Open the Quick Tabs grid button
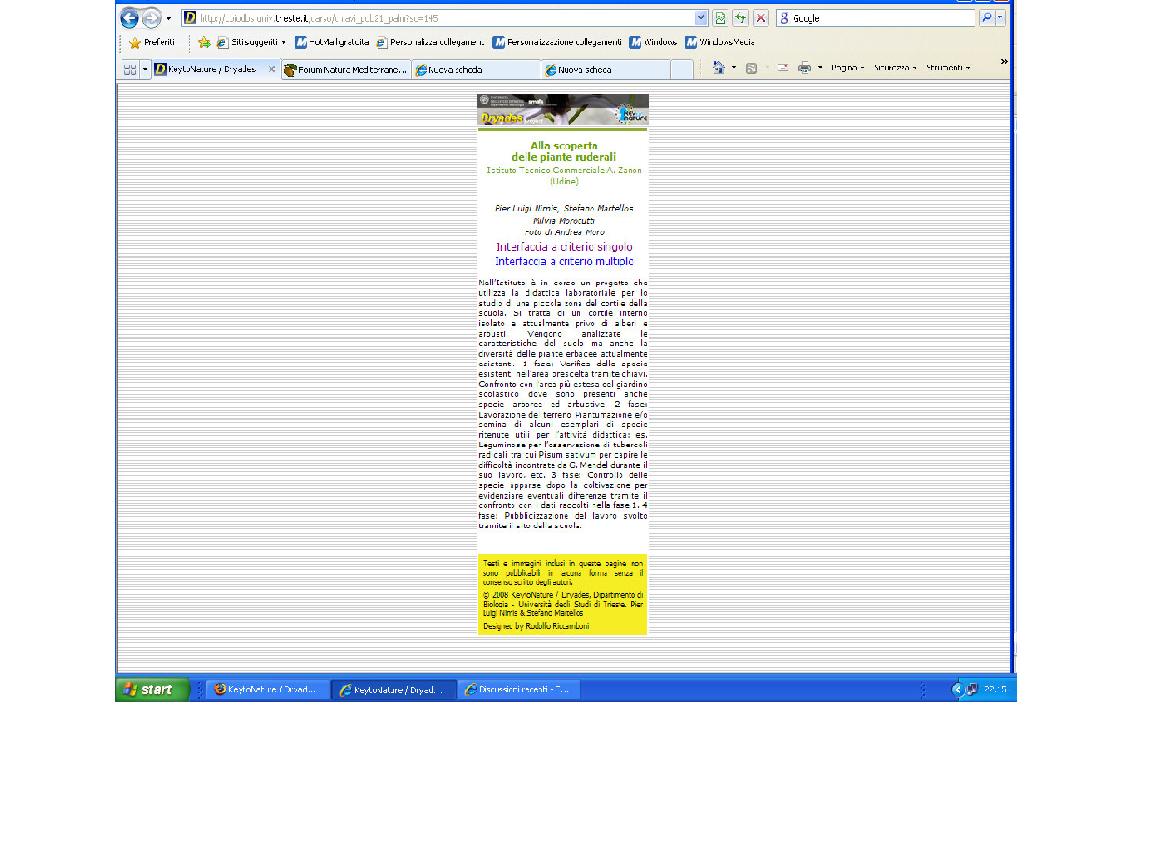The image size is (1152, 864). pos(130,70)
